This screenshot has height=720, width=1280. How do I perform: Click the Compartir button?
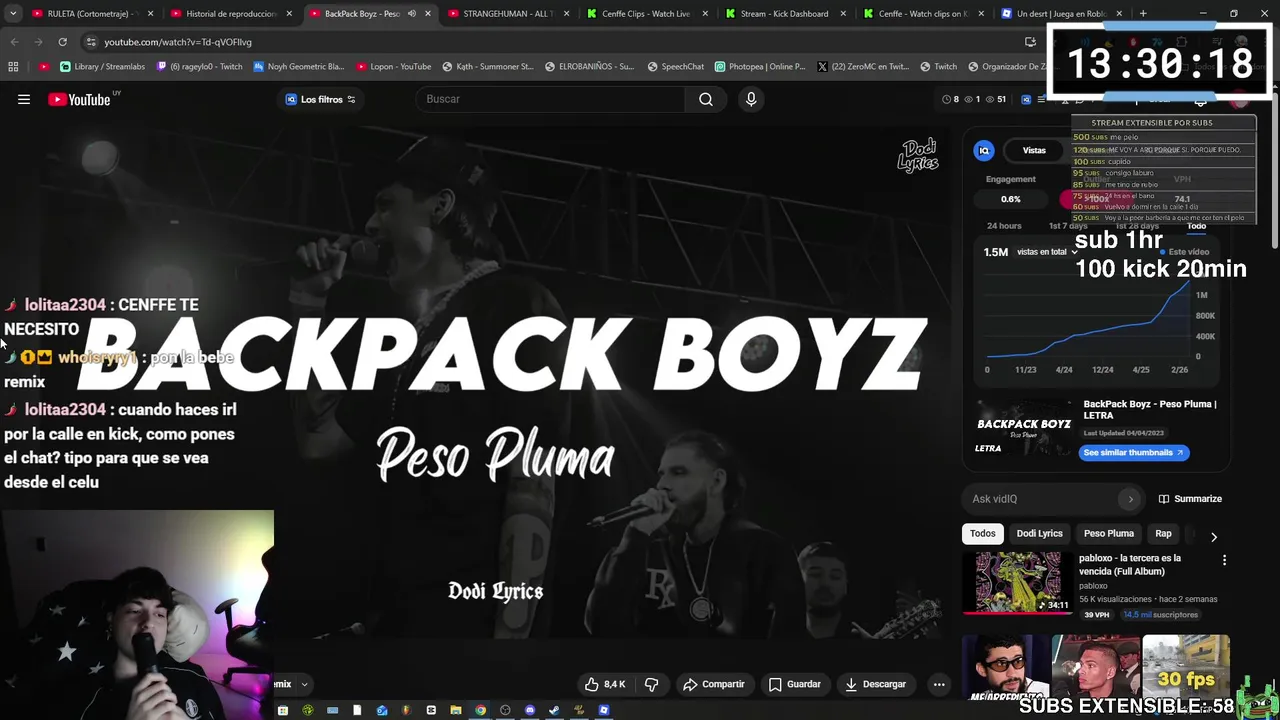[x=714, y=684]
